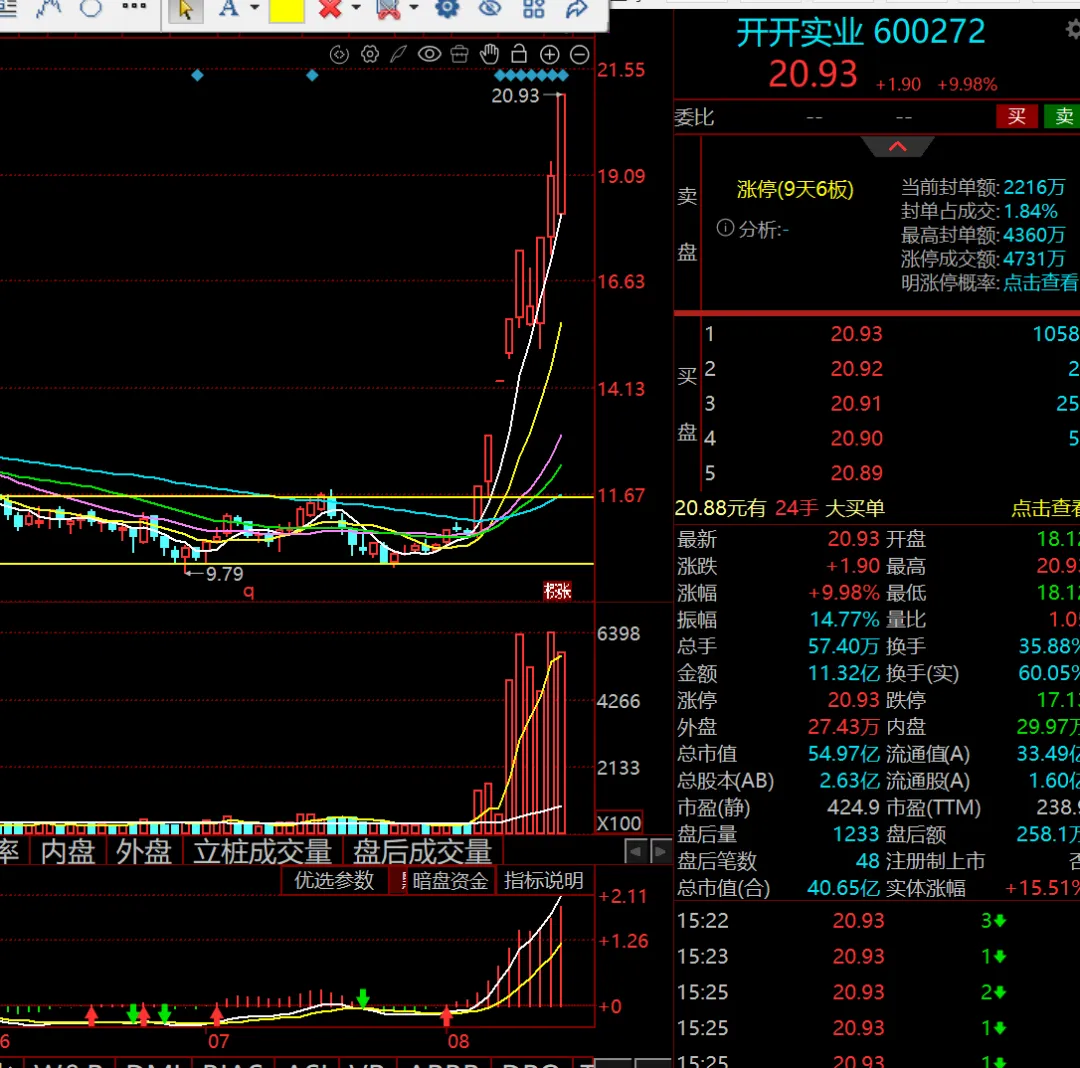This screenshot has width=1080, height=1068.
Task: Select the 立桩成交量 indicator tab
Action: (262, 852)
